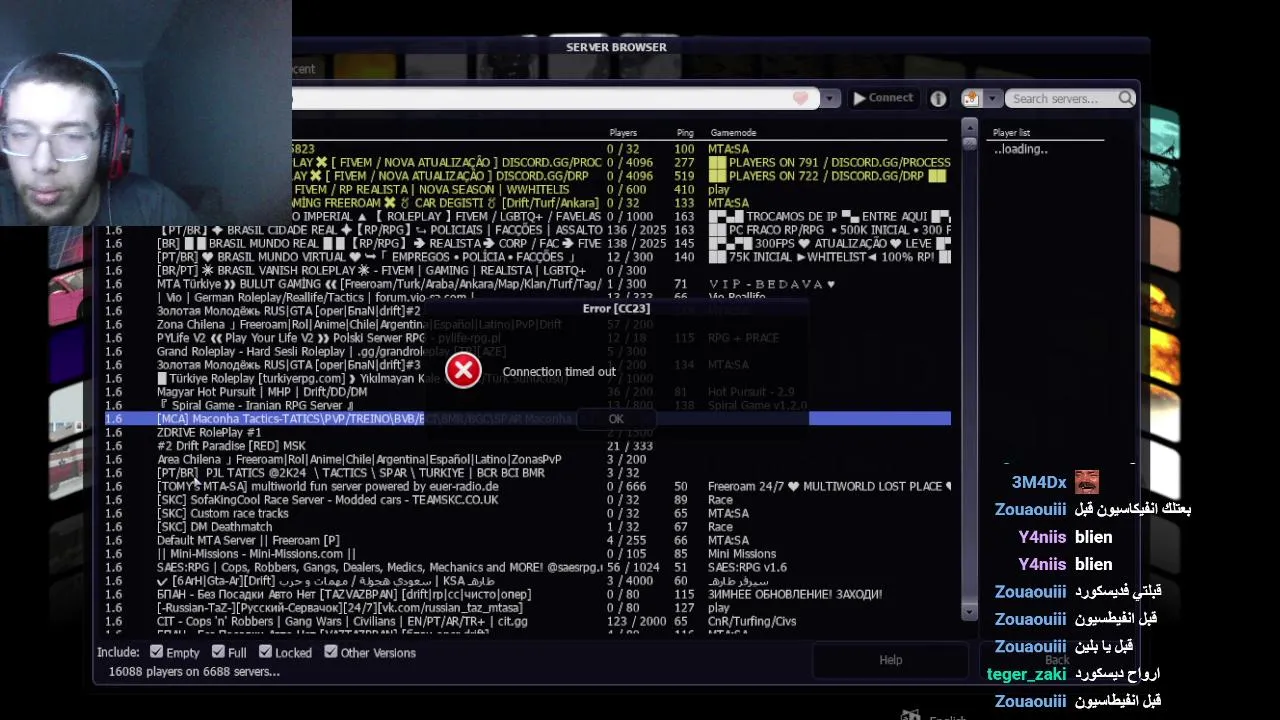Select the CIT - Cops 'n' Robbers server row
1280x720 pixels.
click(528, 621)
